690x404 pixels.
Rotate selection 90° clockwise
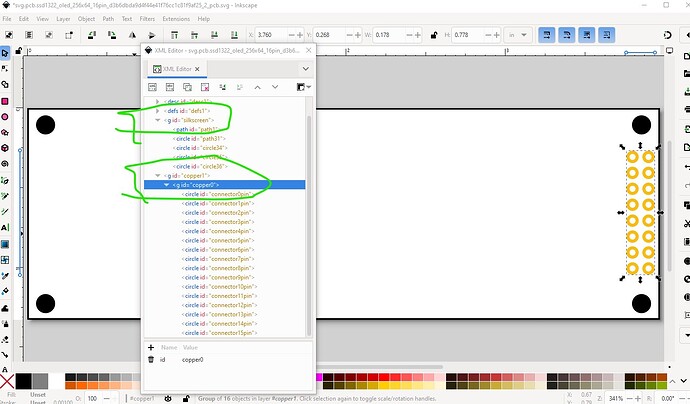point(112,35)
